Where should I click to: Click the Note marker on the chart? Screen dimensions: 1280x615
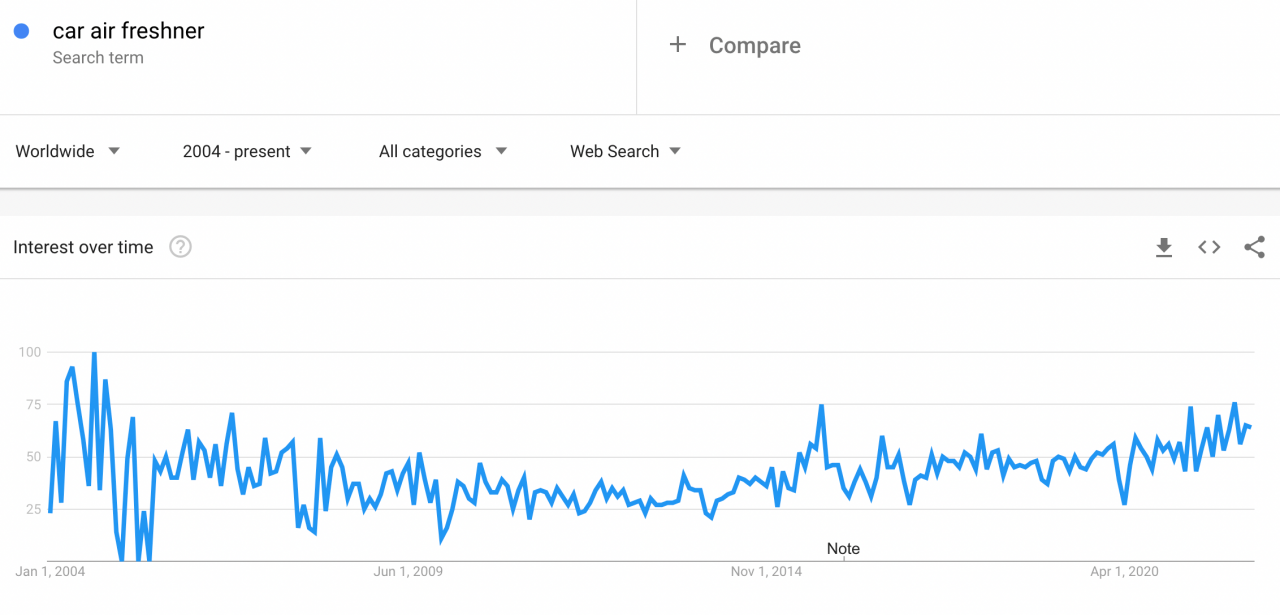(843, 549)
